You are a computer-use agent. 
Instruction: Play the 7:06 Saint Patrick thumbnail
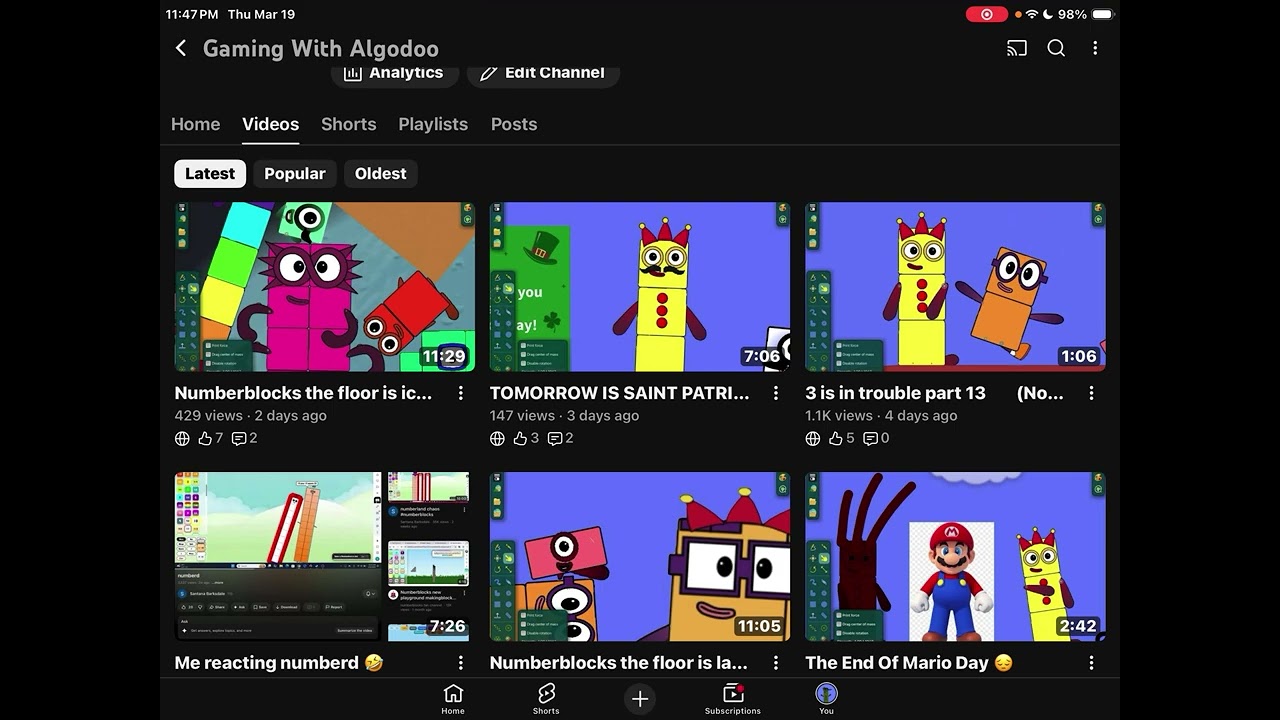(x=640, y=287)
